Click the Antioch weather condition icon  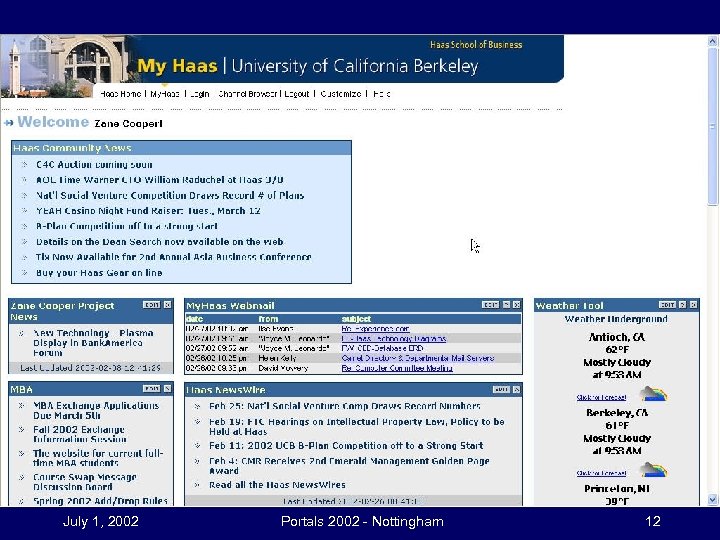tap(653, 394)
